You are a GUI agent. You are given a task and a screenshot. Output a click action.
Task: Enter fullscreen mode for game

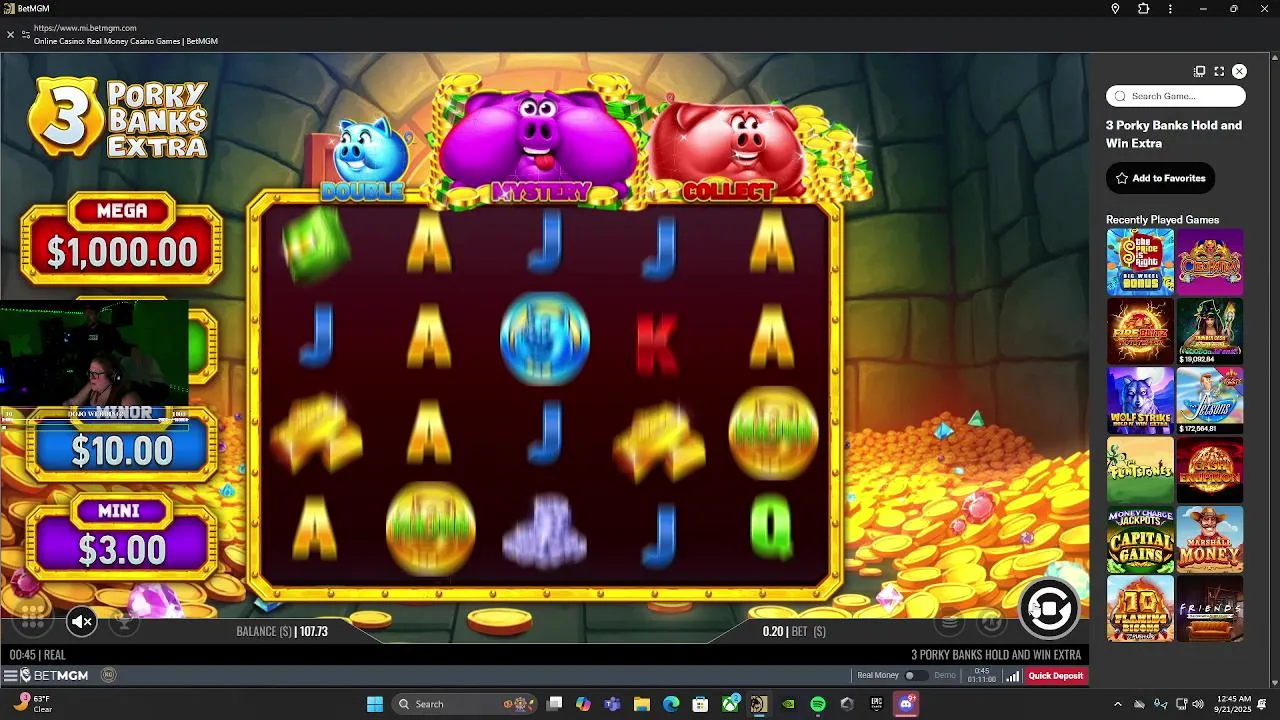pos(1219,71)
